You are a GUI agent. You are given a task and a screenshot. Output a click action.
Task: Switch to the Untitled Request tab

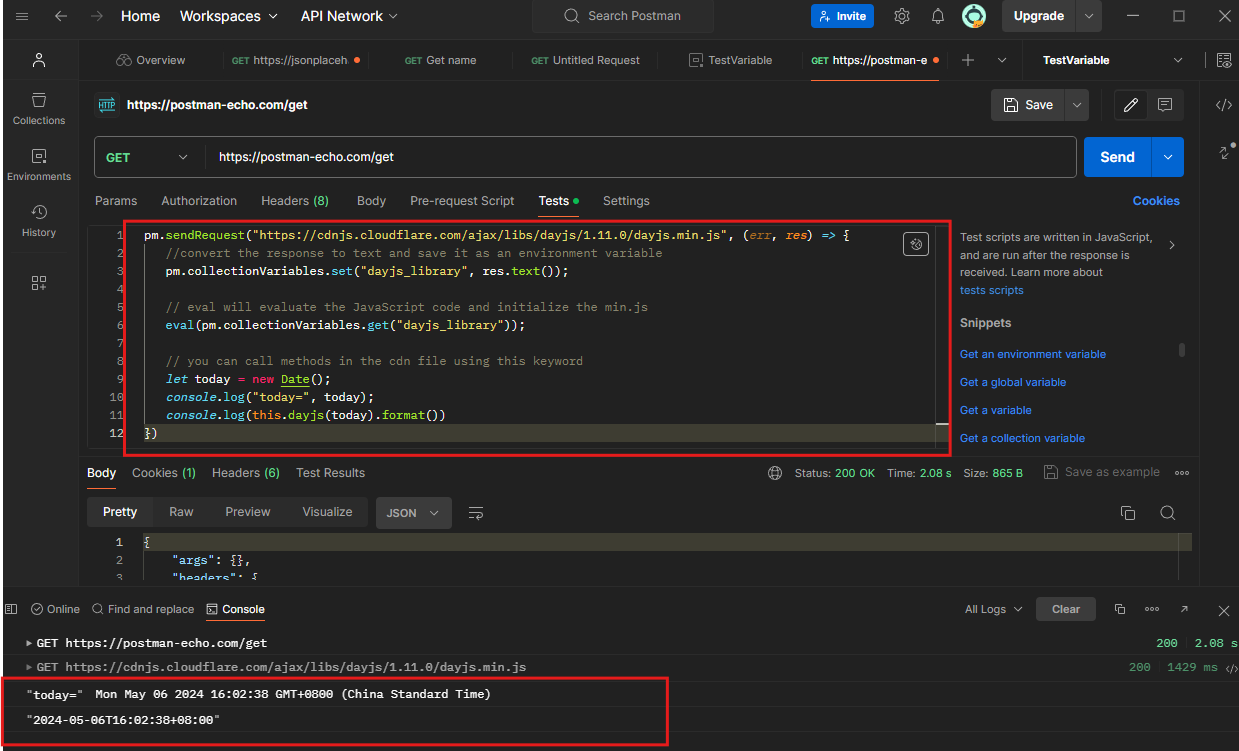[586, 60]
